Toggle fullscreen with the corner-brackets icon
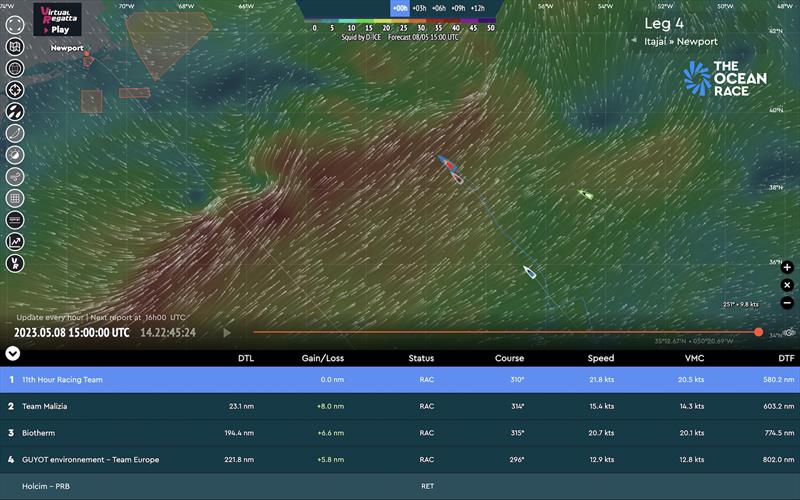This screenshot has height=500, width=800. 15,24
